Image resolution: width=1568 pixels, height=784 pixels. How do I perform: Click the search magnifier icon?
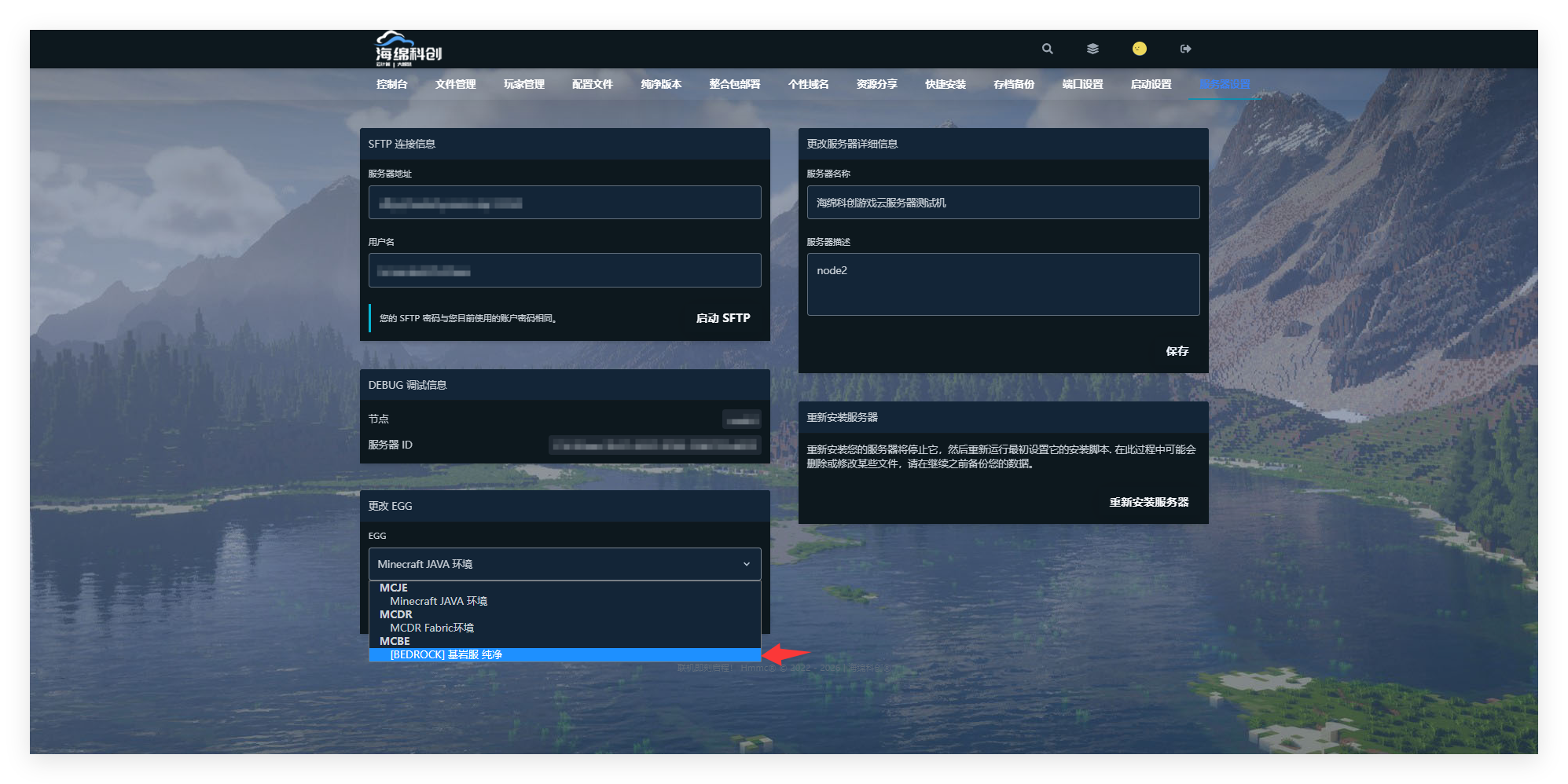(1047, 49)
